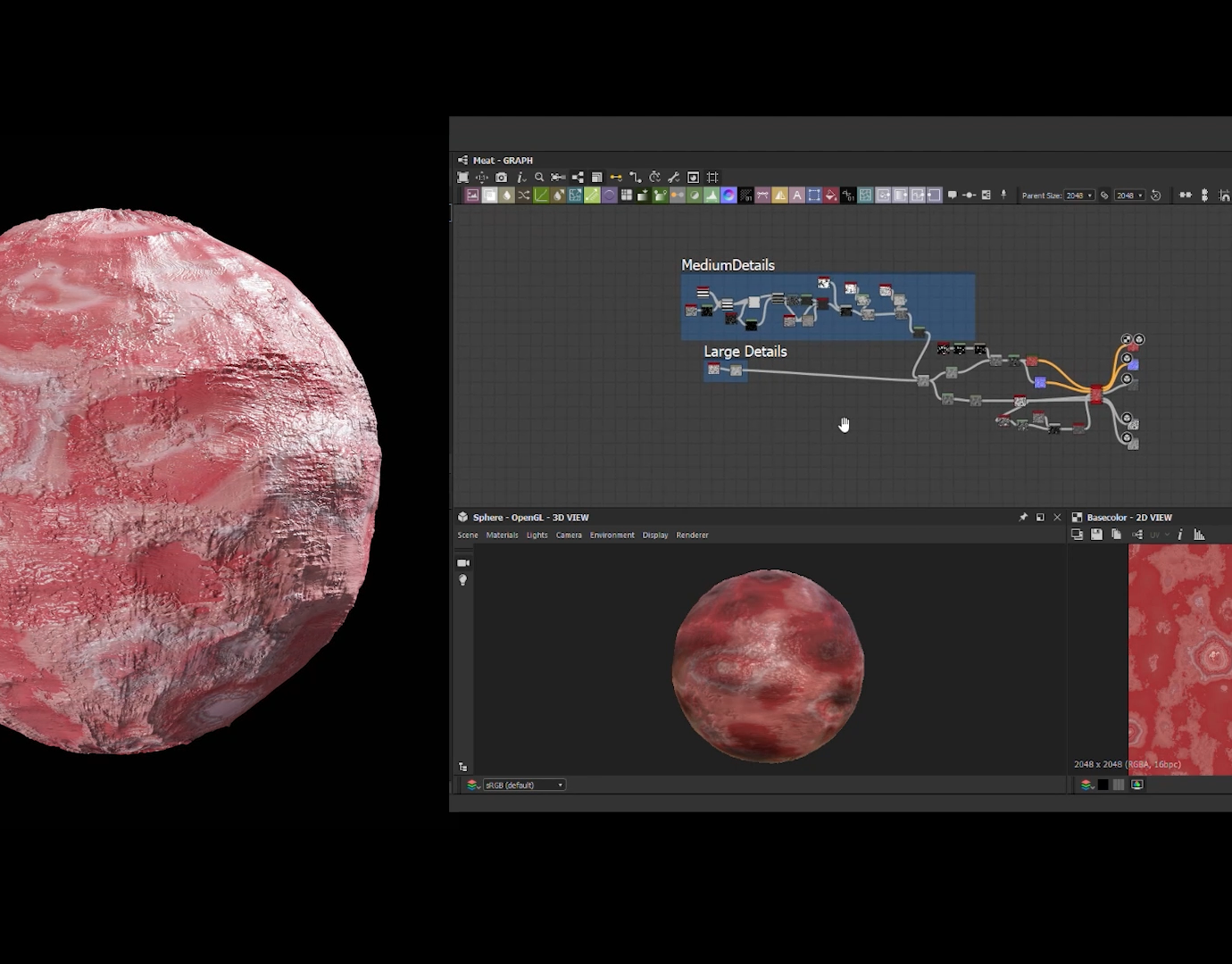Open the node info display dropdown icon
This screenshot has height=964, width=1232.
point(521,178)
